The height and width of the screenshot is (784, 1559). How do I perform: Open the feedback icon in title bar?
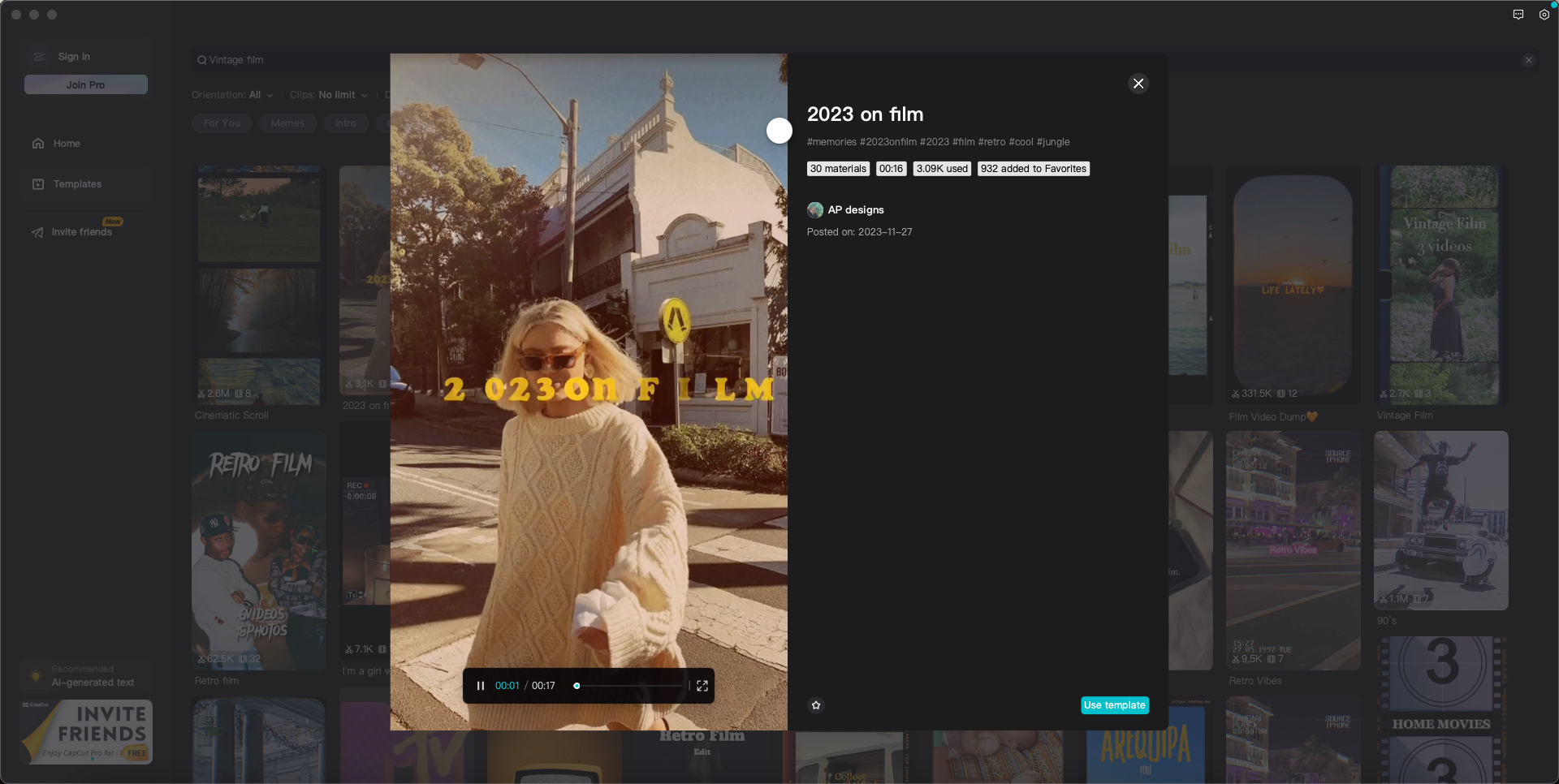(x=1518, y=15)
